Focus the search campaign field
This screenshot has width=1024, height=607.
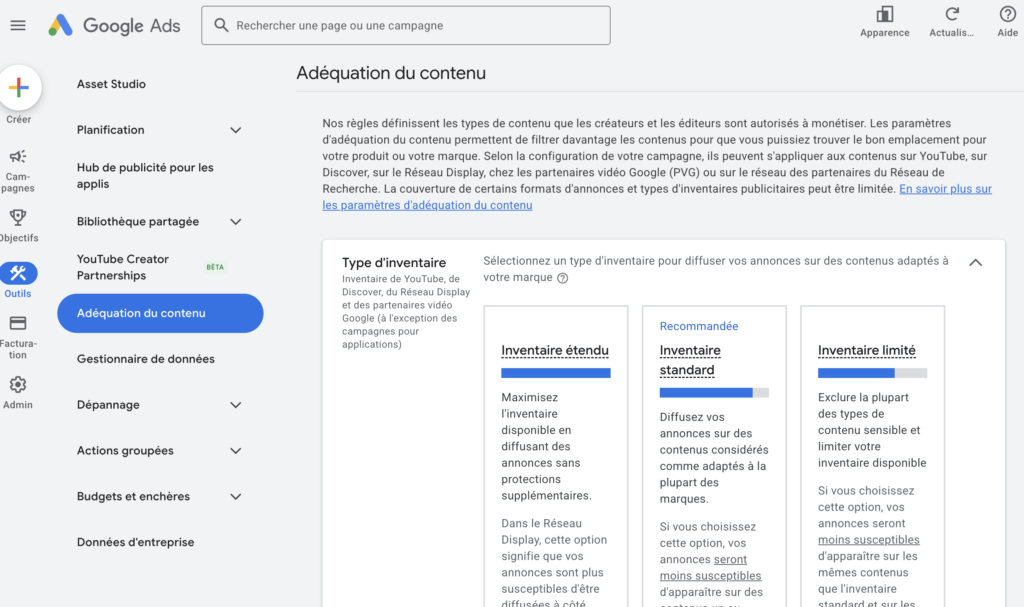(x=406, y=25)
